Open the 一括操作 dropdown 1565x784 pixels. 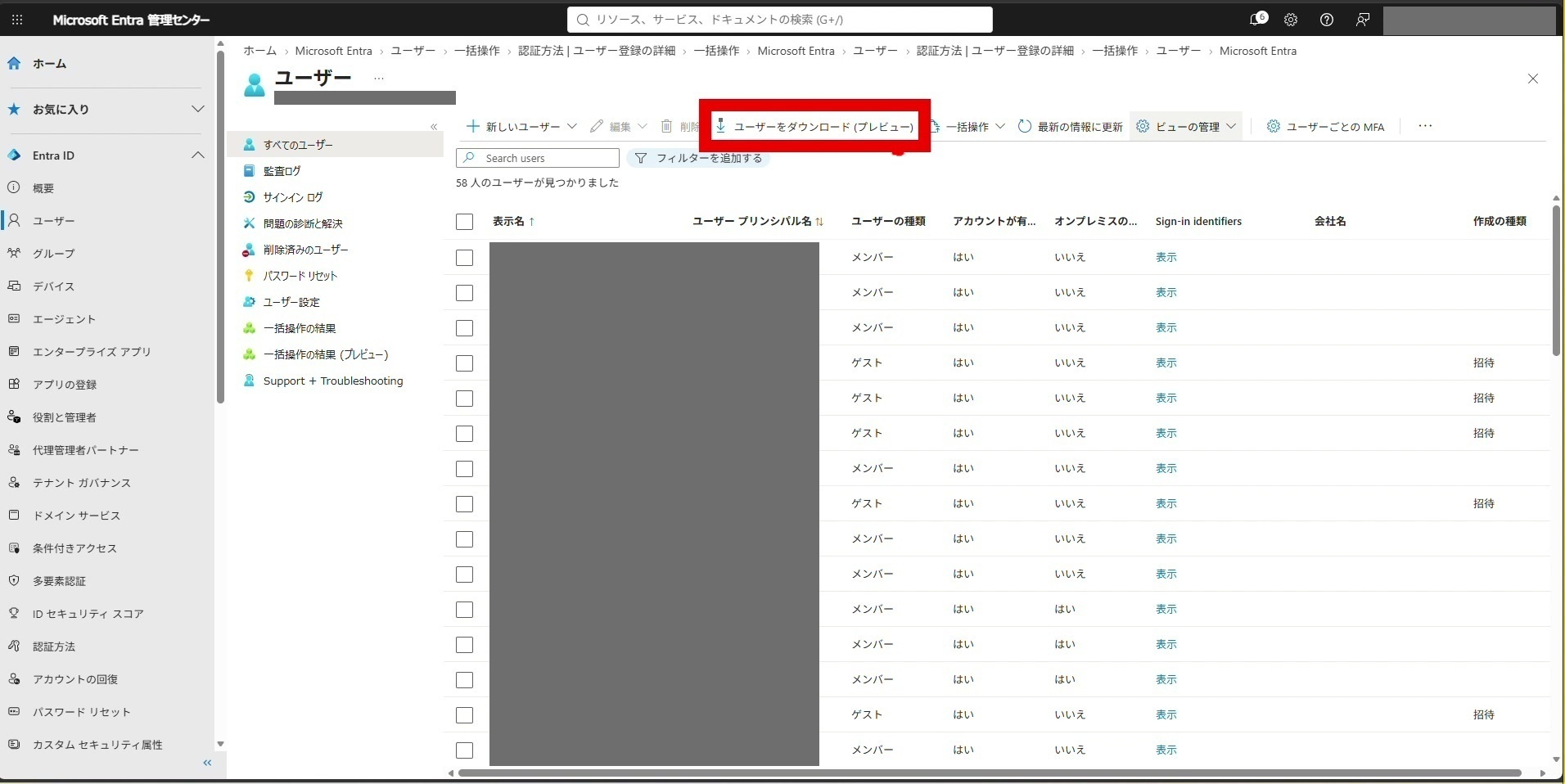968,127
